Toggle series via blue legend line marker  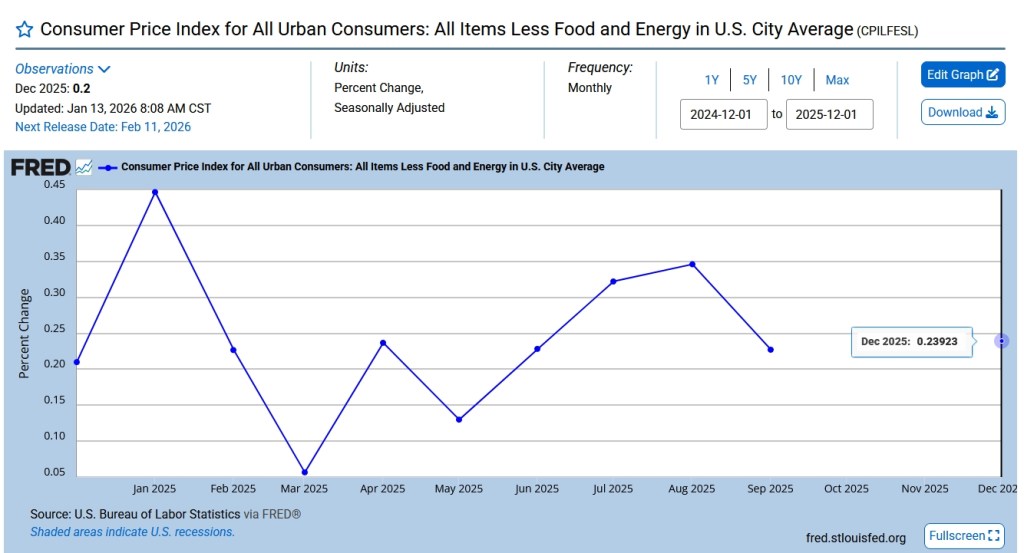(x=107, y=167)
